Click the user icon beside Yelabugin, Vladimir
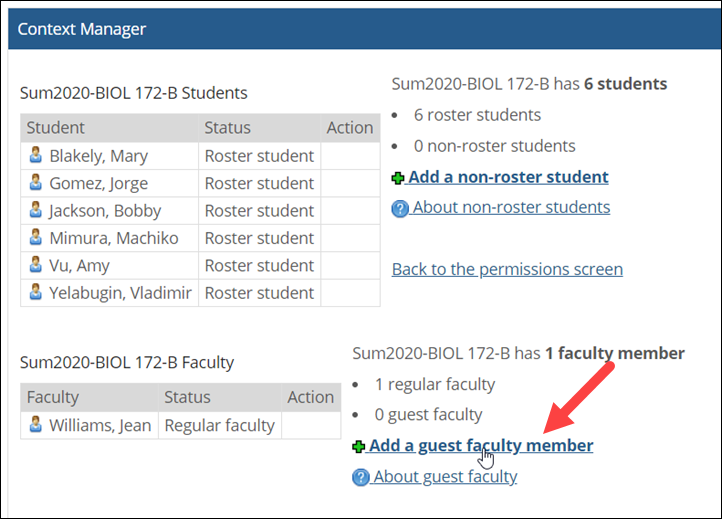Screen dimensions: 722x519 [35, 292]
